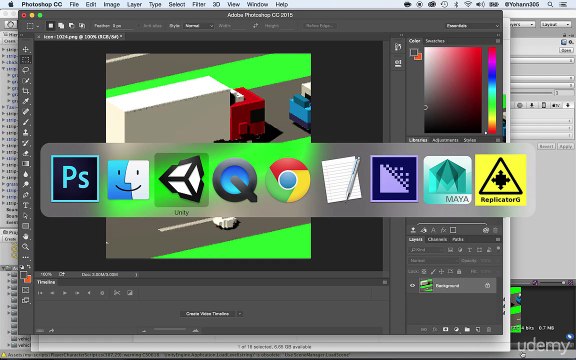The image size is (576, 360).
Task: Open the Filter menu
Action: [x=199, y=4]
